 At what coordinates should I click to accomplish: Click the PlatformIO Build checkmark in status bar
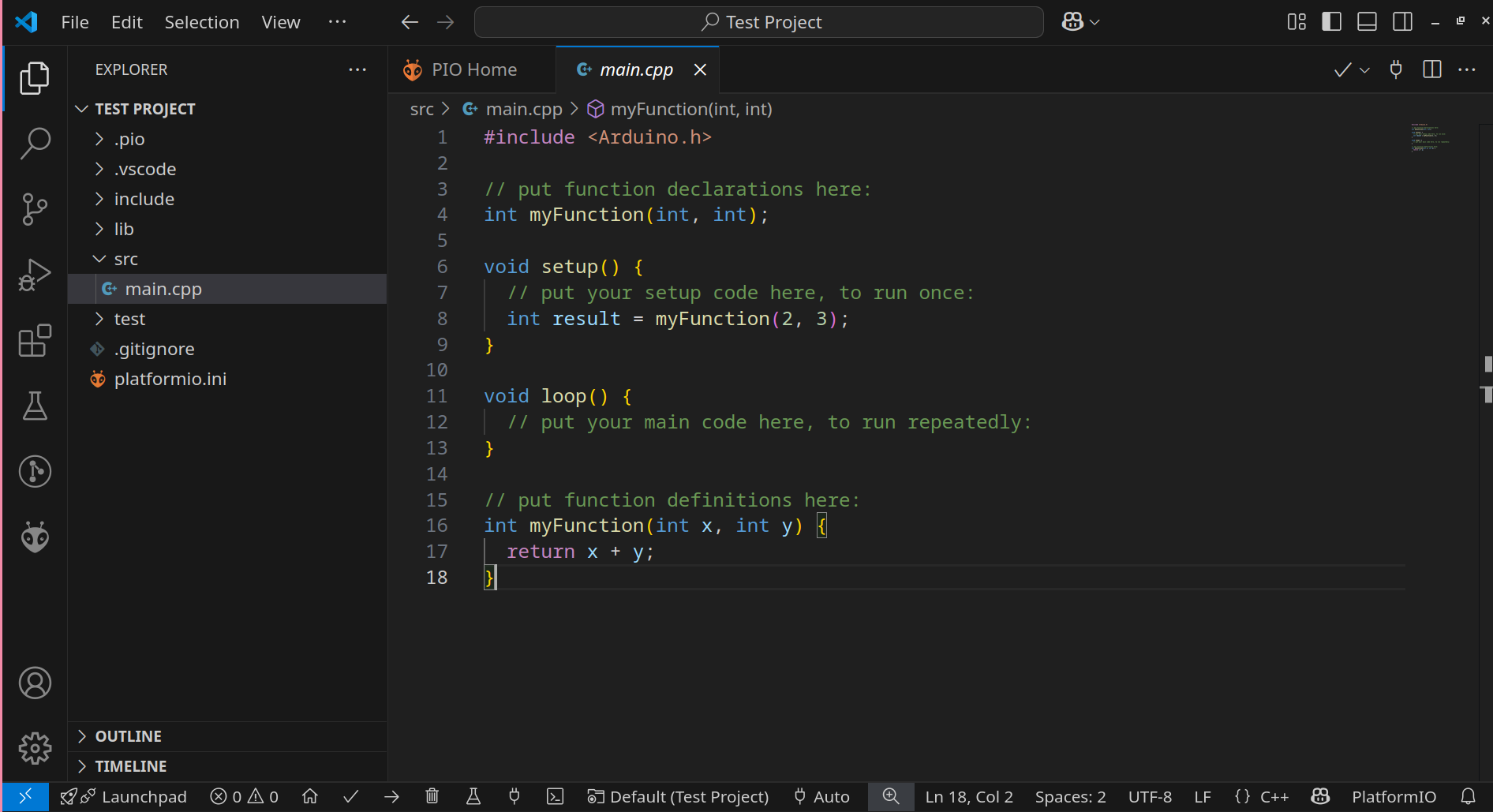click(x=351, y=797)
